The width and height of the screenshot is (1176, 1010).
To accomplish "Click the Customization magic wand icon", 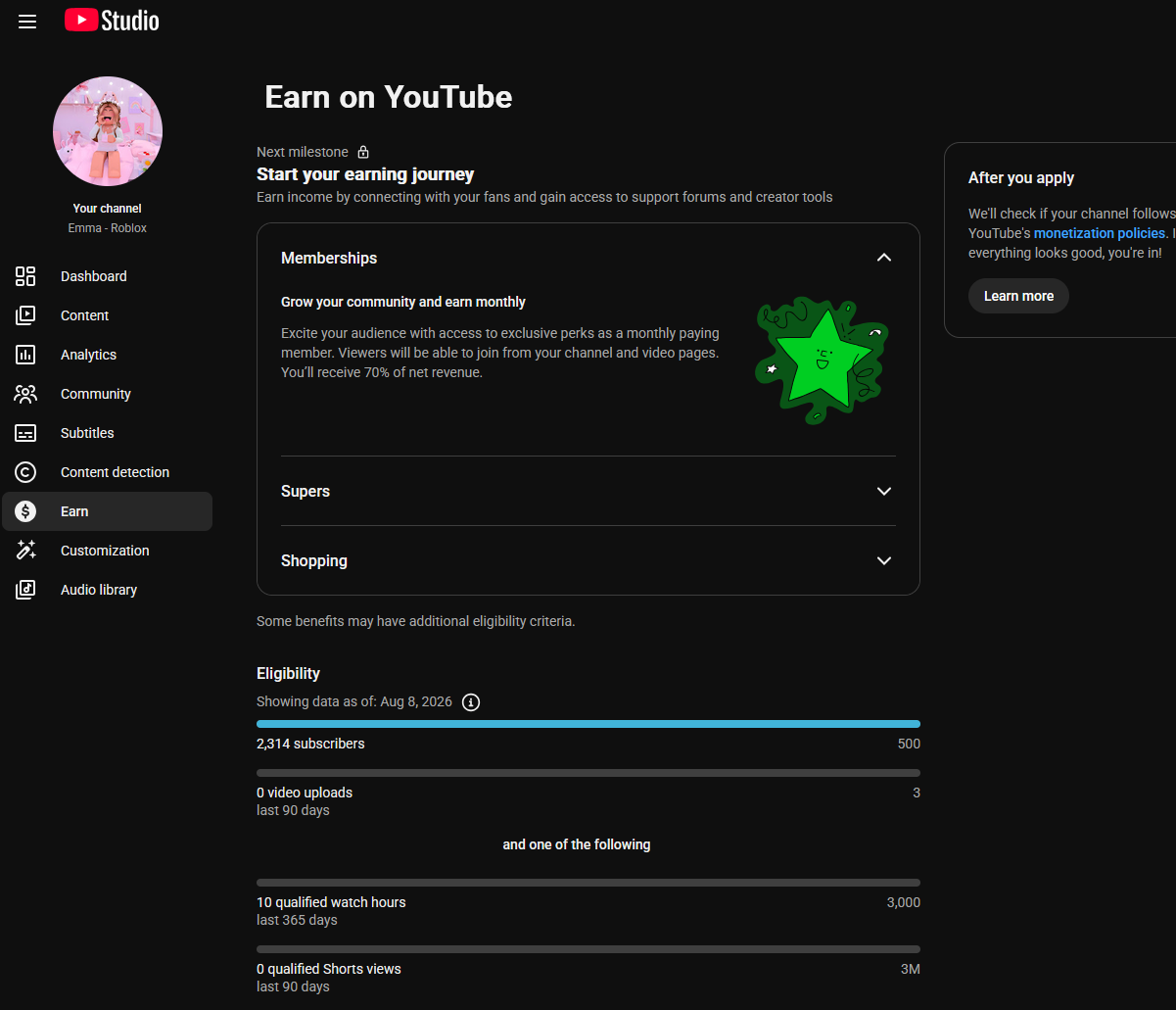I will 25,551.
